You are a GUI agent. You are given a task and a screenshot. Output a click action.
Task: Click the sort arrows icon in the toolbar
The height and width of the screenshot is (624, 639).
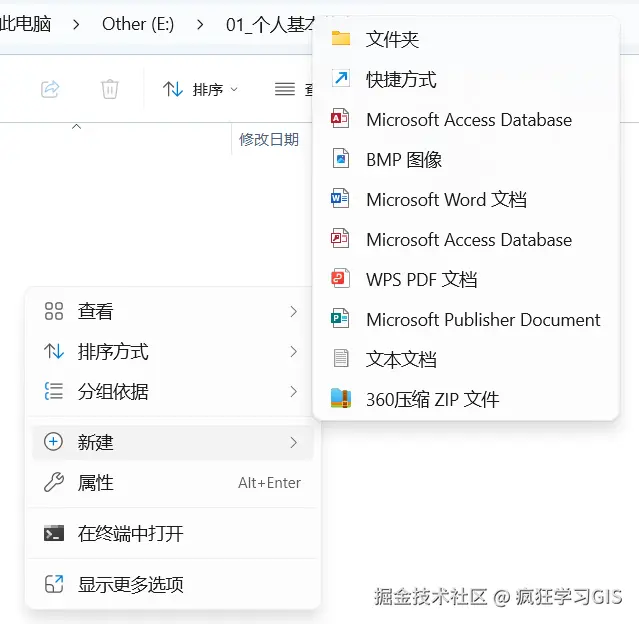(x=172, y=89)
